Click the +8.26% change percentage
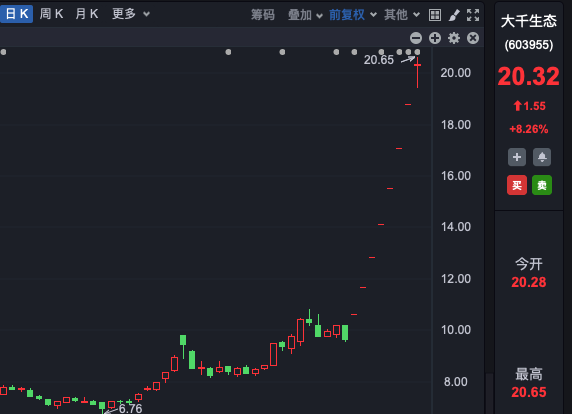This screenshot has height=414, width=572. [529, 129]
